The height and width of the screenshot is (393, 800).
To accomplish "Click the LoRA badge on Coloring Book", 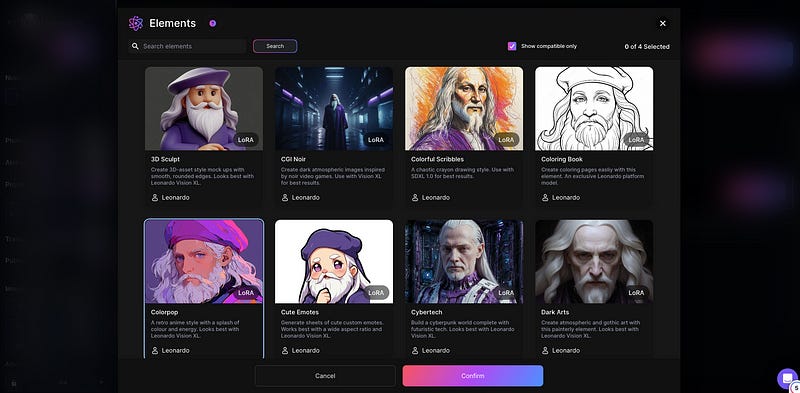I will [x=636, y=140].
